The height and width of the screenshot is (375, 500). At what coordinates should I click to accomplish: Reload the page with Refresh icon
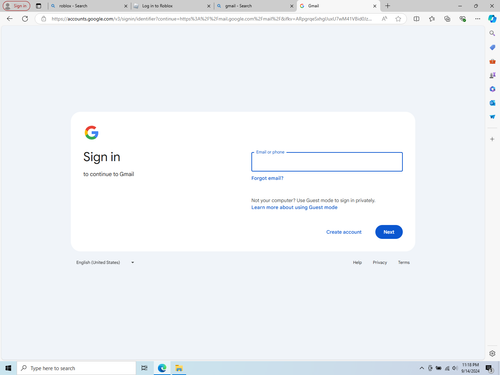pyautogui.click(x=25, y=19)
